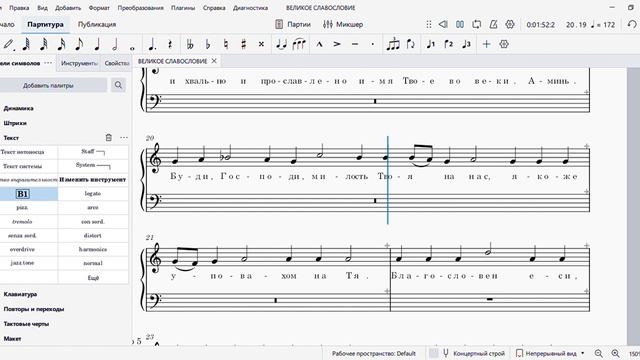Add a slur
Image resolution: width=640 pixels, height=360 pixels.
pyautogui.click(x=299, y=44)
